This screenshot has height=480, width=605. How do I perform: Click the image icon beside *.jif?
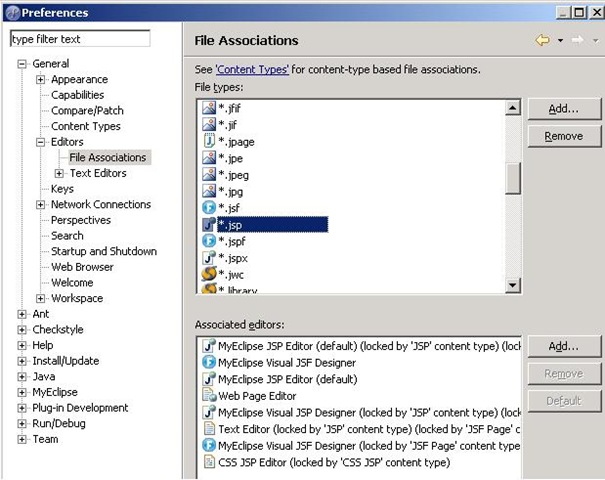(209, 125)
